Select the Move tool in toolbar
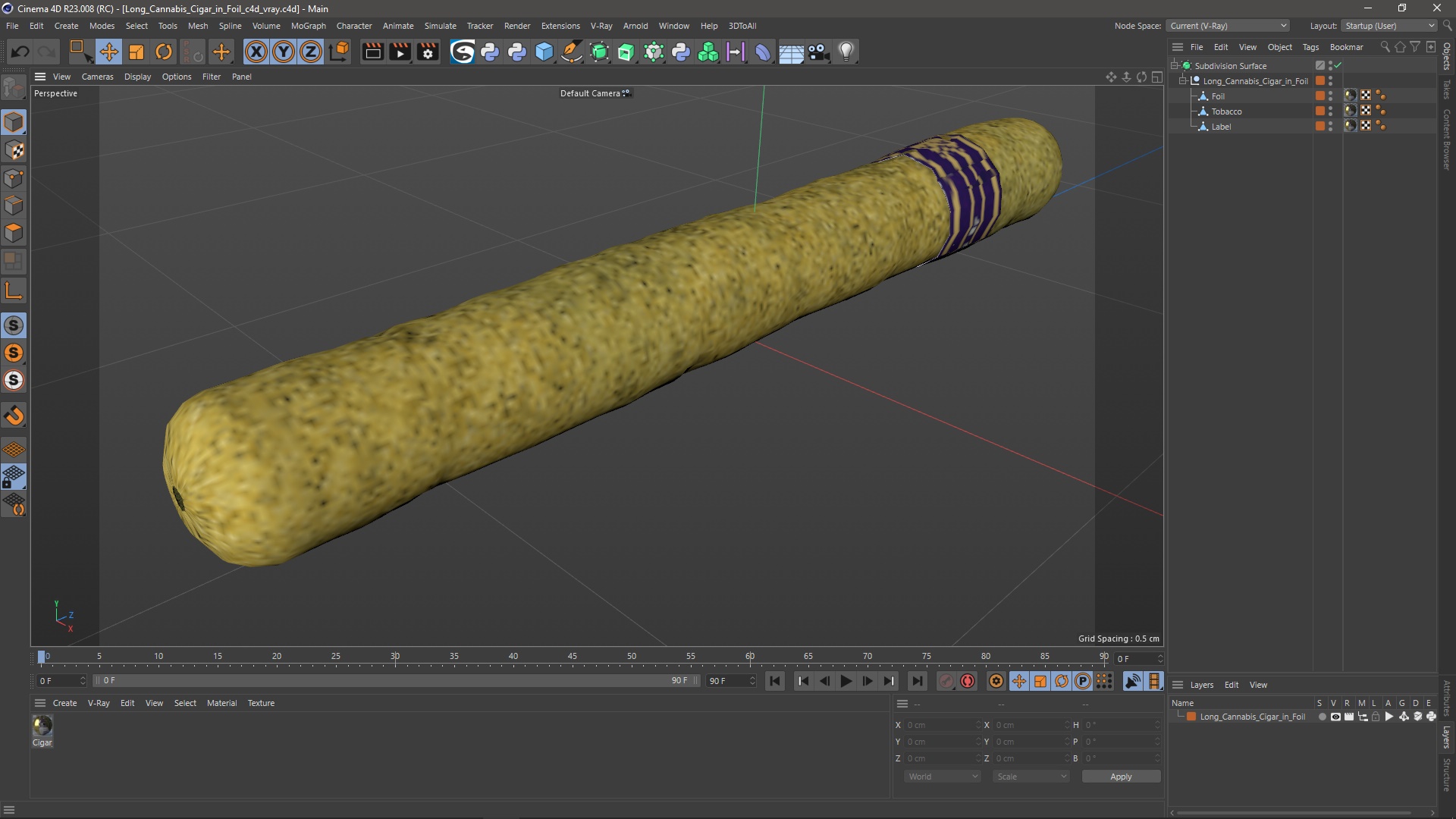Screen dimensions: 1456x819 point(108,52)
